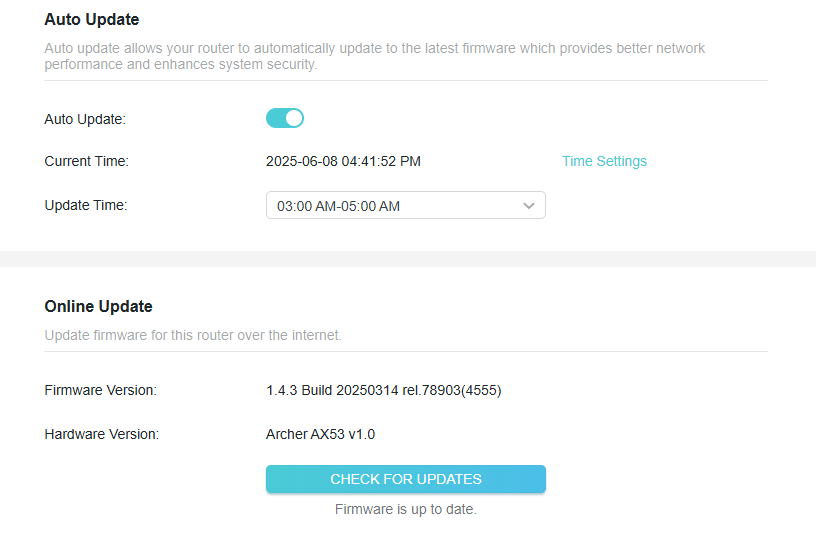Click the 'Firmware is up to date.' status message

pyautogui.click(x=405, y=509)
